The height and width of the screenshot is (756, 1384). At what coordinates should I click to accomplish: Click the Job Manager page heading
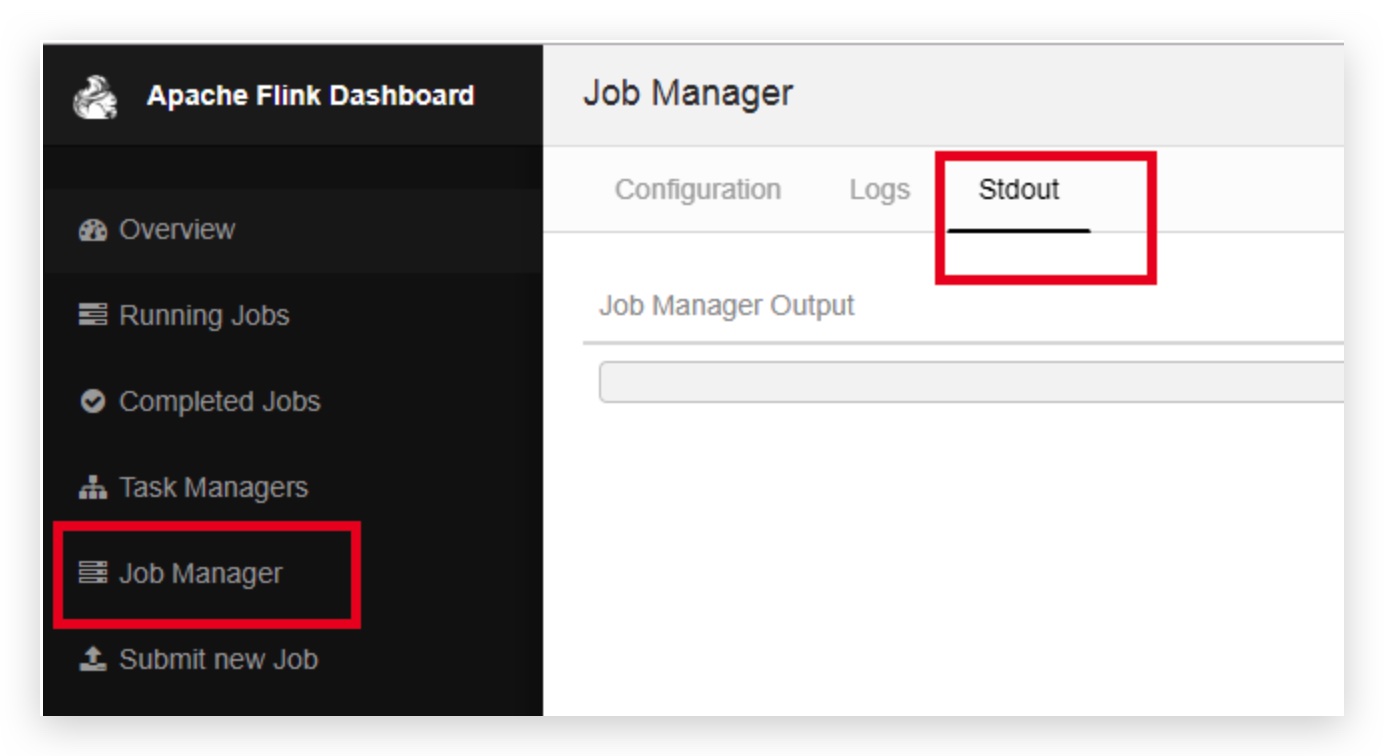coord(688,93)
